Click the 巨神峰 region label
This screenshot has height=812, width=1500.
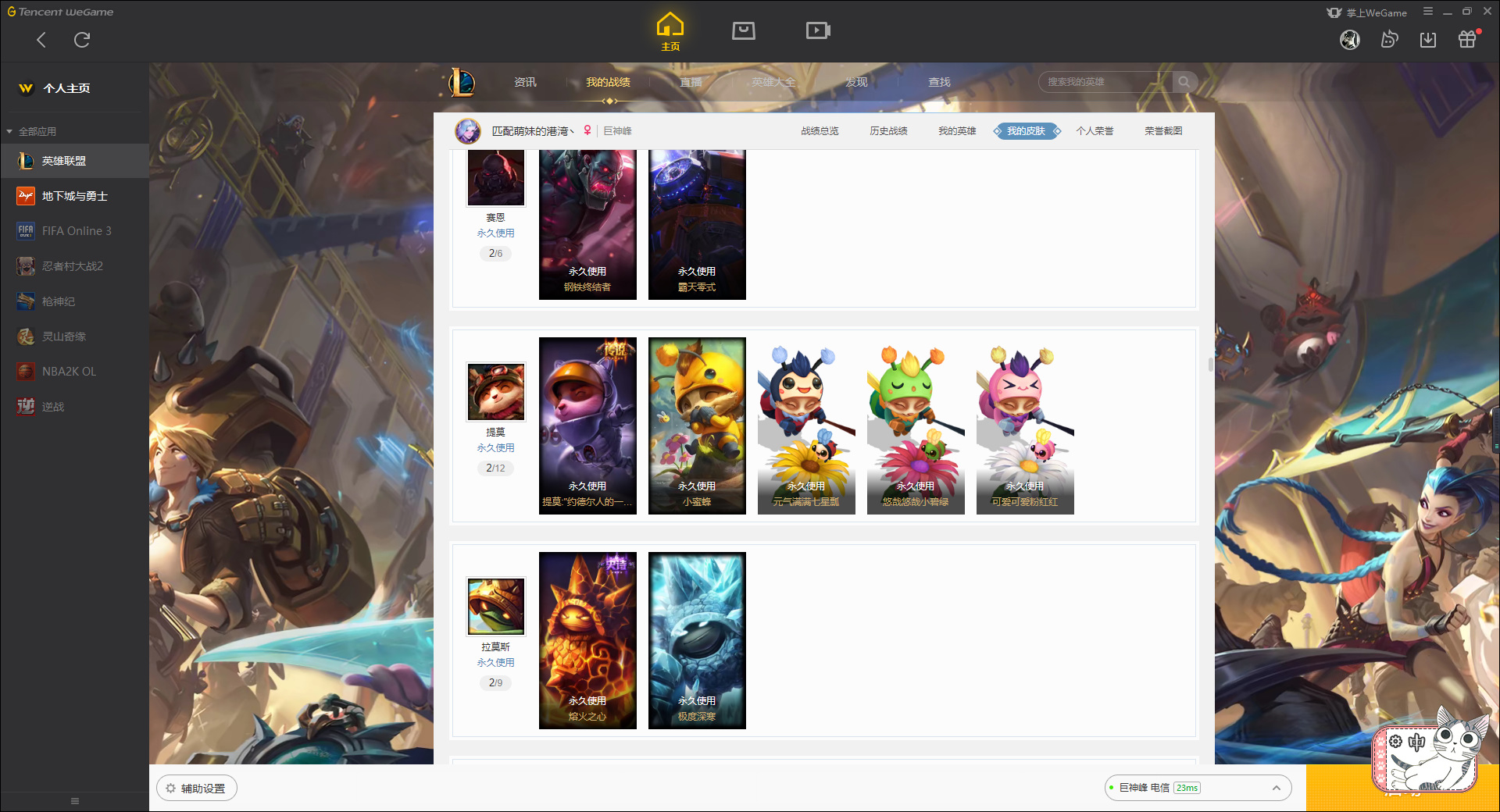point(617,131)
